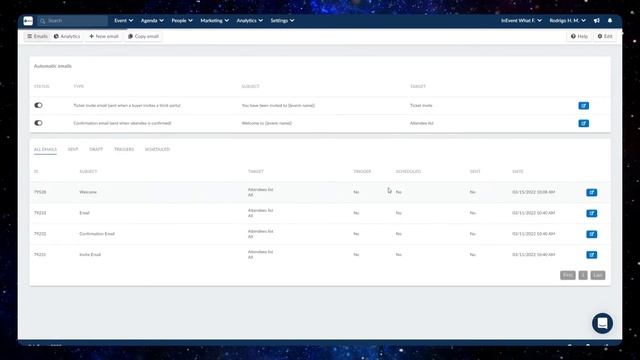Expand the Agenda menu
The image size is (640, 360).
[152, 20]
